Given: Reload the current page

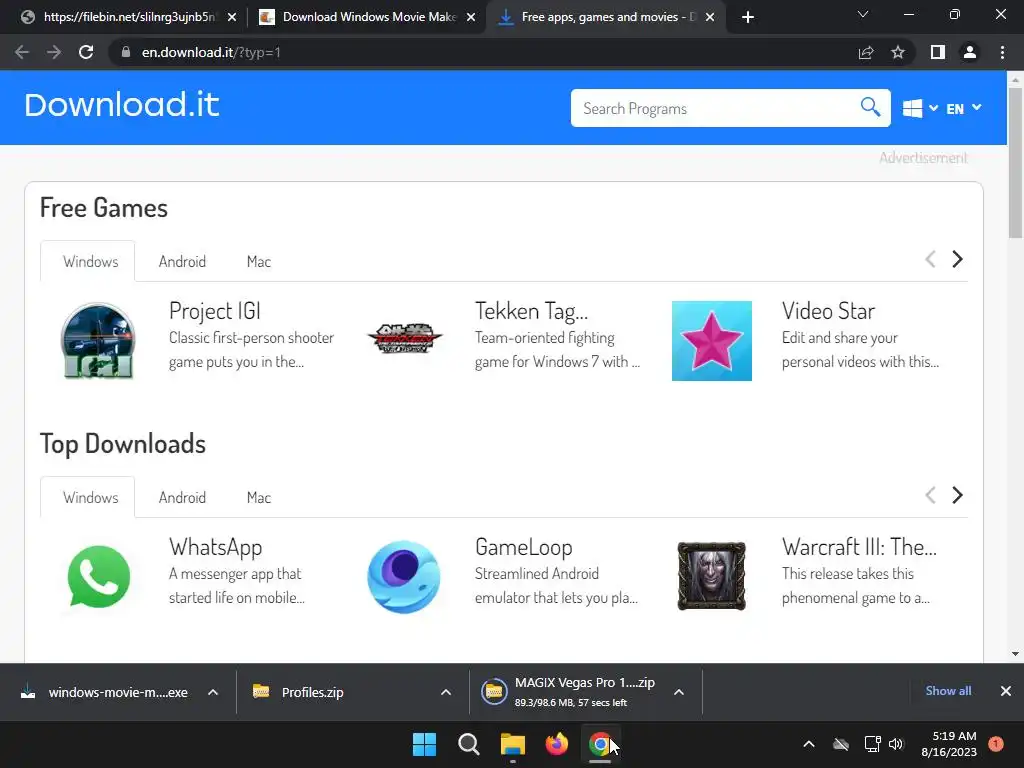Looking at the screenshot, I should click(x=86, y=52).
